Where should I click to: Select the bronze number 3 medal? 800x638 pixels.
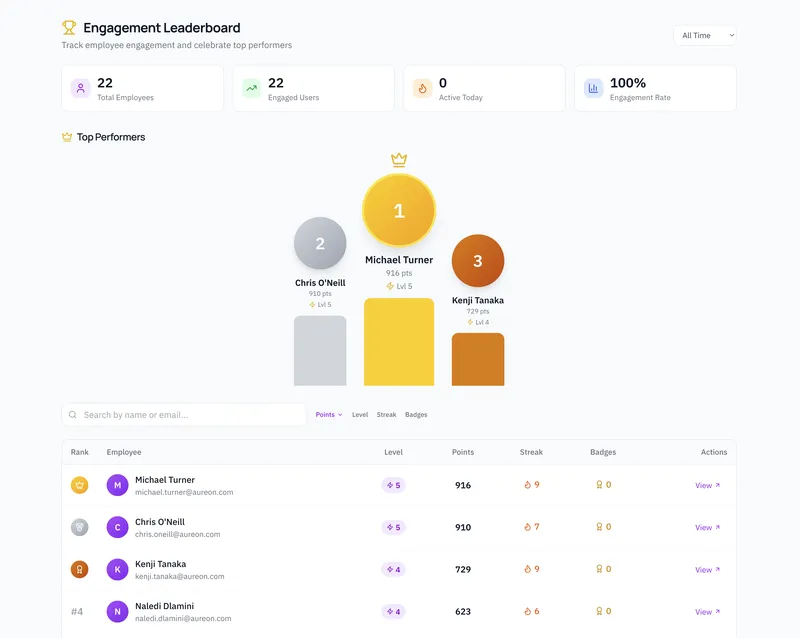[478, 261]
